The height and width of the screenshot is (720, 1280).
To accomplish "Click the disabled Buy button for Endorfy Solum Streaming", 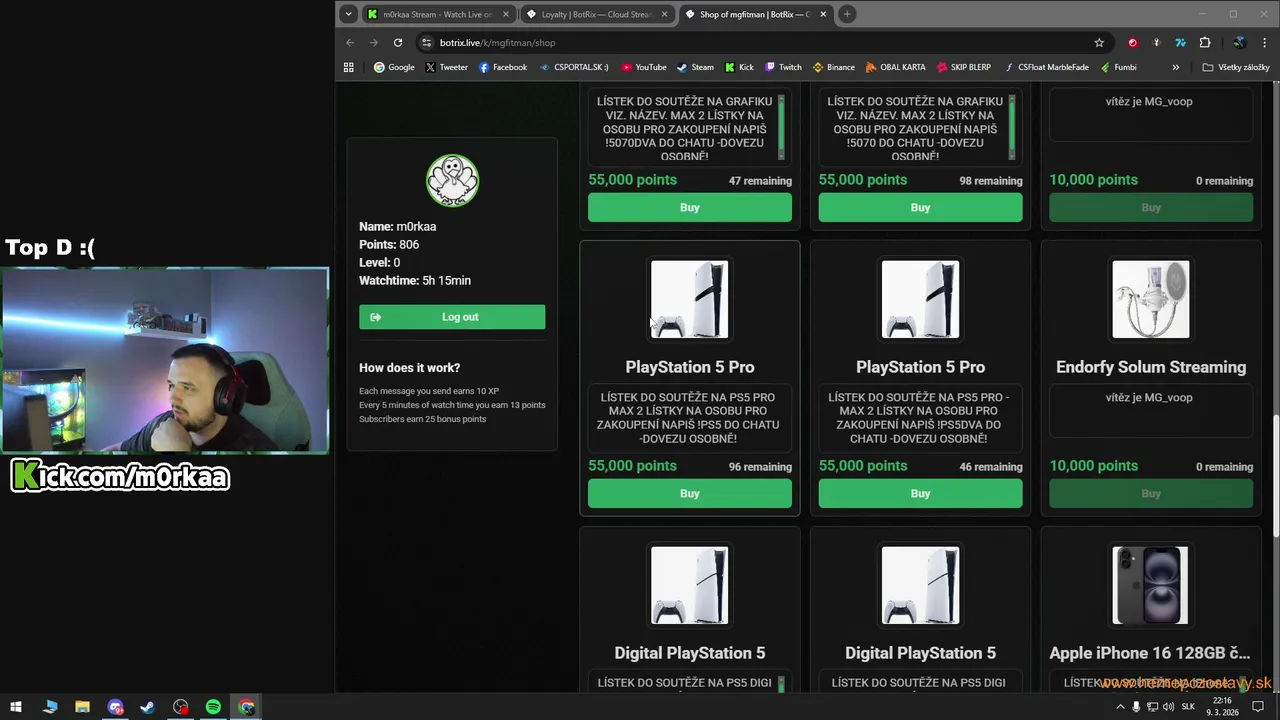I will tap(1151, 494).
